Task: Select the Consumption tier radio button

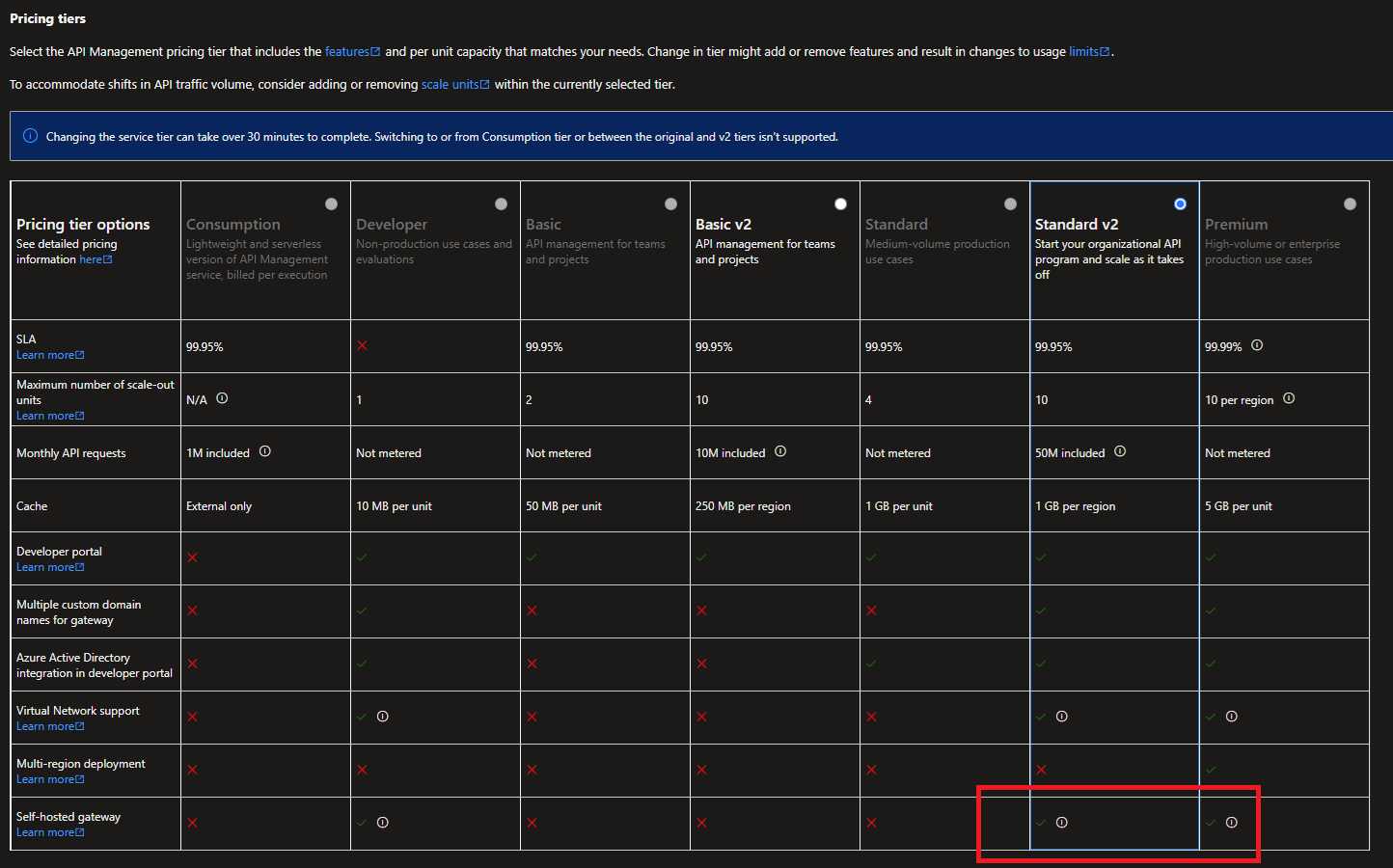Action: coord(331,203)
